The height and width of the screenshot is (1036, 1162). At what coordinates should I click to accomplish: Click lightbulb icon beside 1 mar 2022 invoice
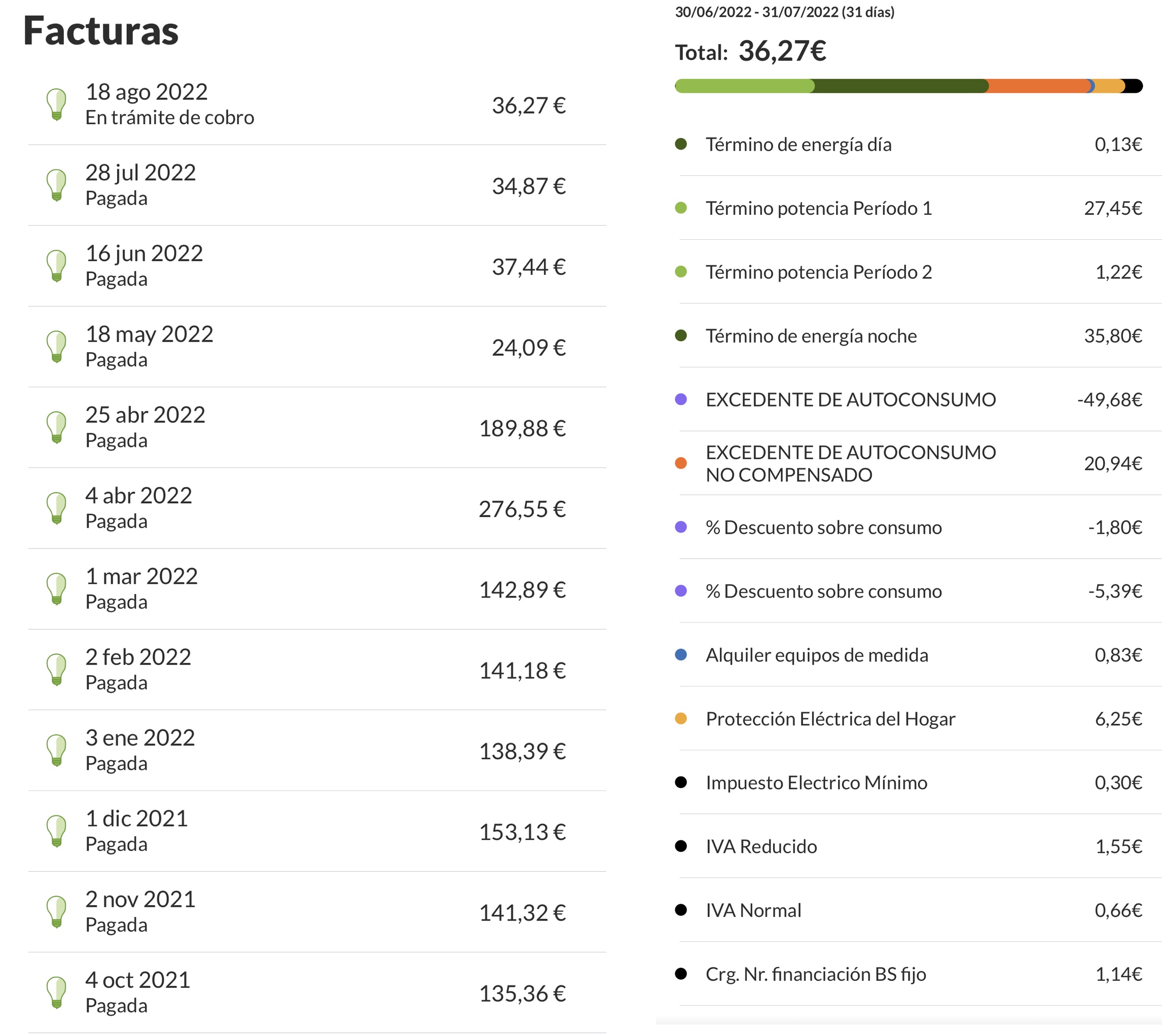pos(56,589)
